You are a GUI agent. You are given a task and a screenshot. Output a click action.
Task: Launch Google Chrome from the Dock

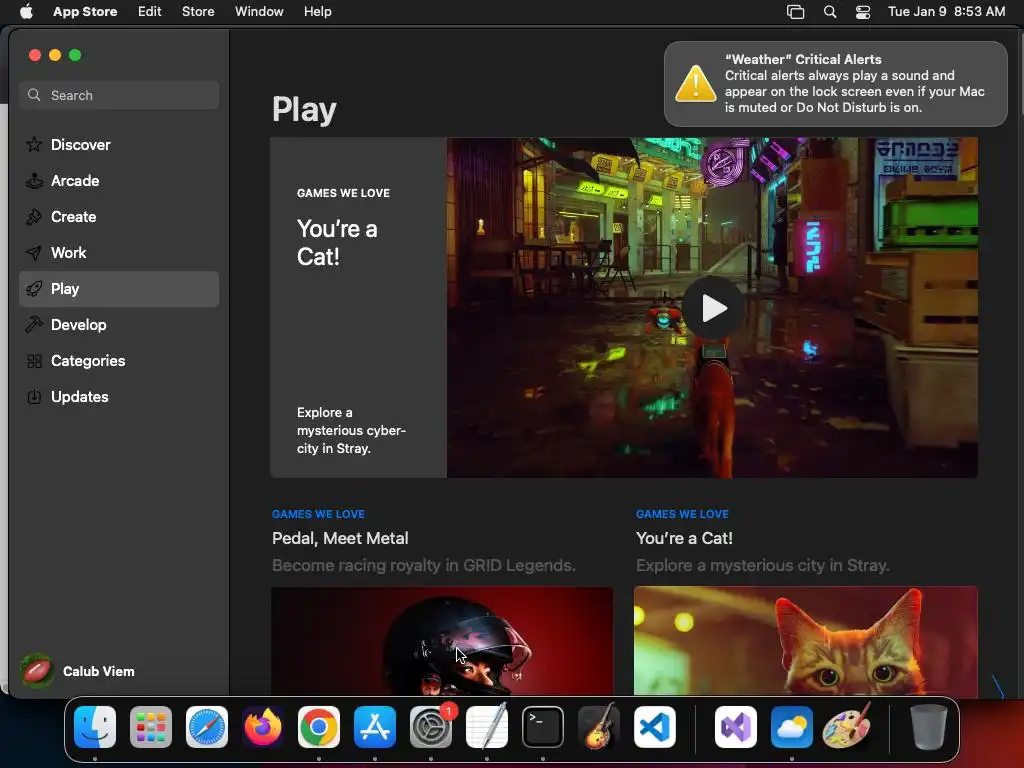pyautogui.click(x=319, y=727)
